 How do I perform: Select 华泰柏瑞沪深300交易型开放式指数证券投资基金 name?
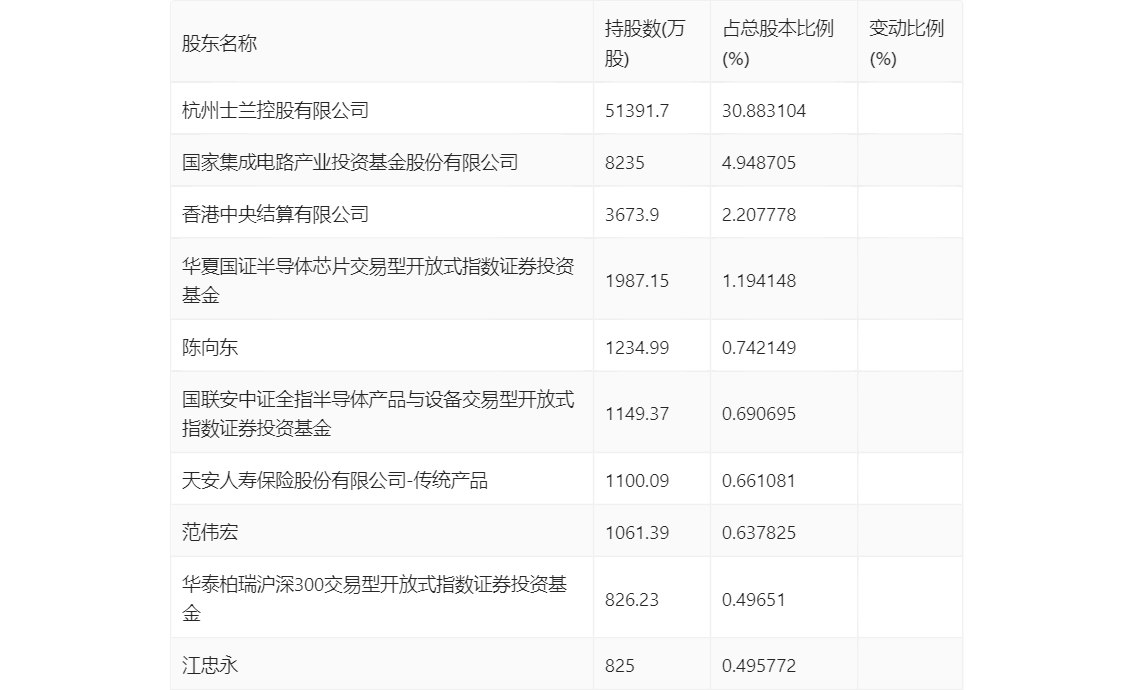pyautogui.click(x=375, y=599)
